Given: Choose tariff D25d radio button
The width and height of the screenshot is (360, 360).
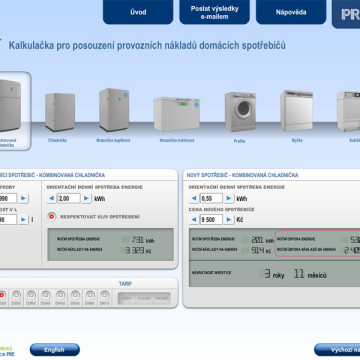Looking at the screenshot, I should click(x=16, y=295).
